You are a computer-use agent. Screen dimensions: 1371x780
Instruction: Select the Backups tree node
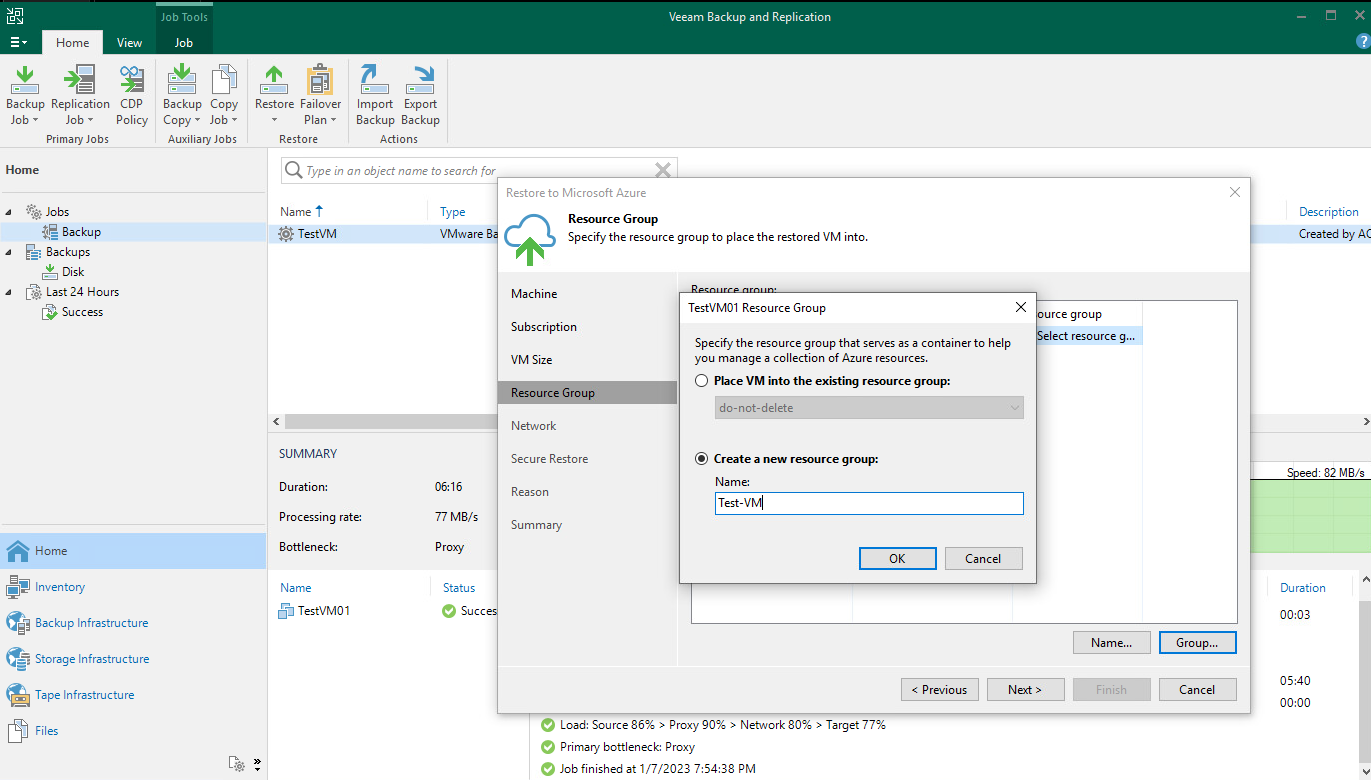point(68,252)
